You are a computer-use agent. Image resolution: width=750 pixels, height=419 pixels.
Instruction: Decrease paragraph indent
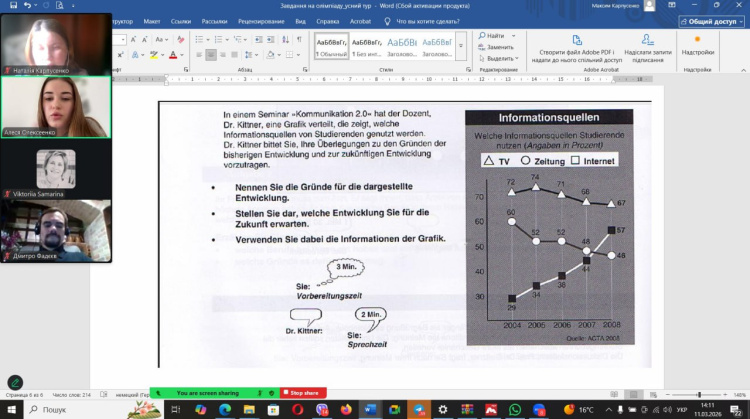[x=259, y=39]
